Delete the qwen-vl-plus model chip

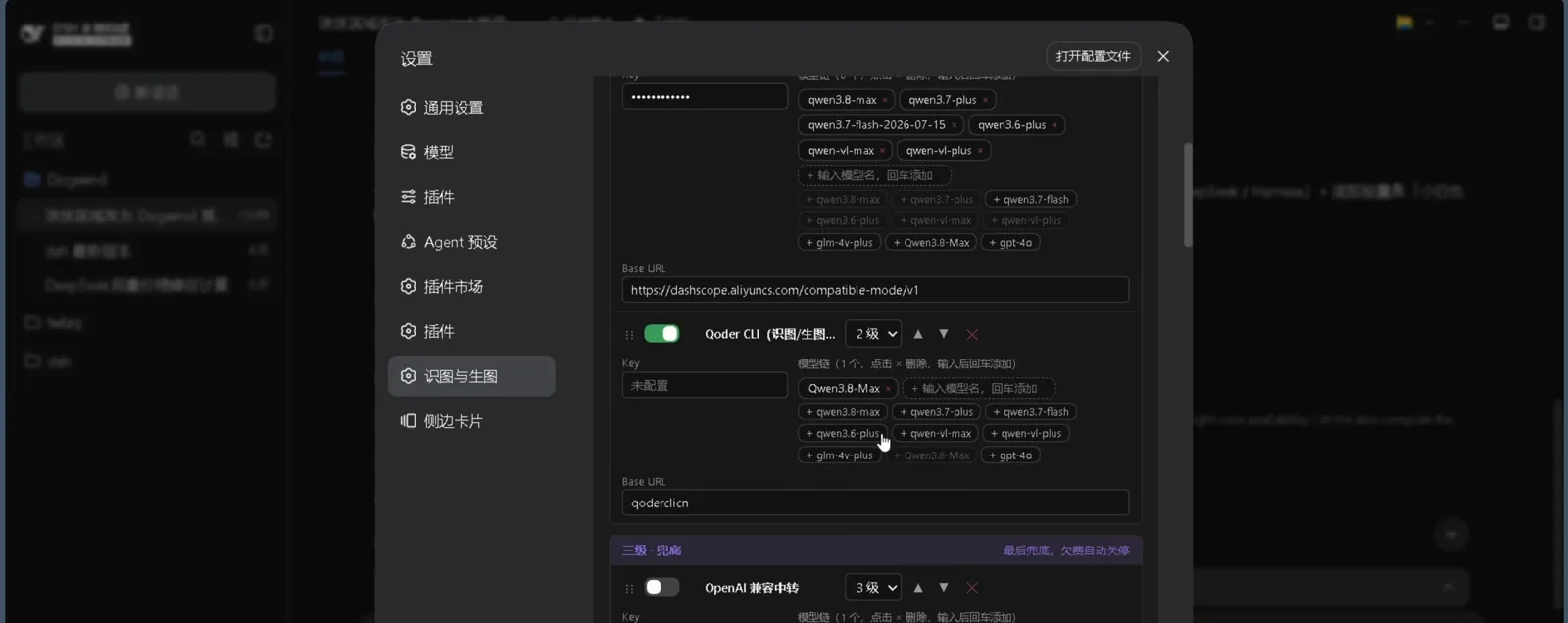click(x=980, y=151)
